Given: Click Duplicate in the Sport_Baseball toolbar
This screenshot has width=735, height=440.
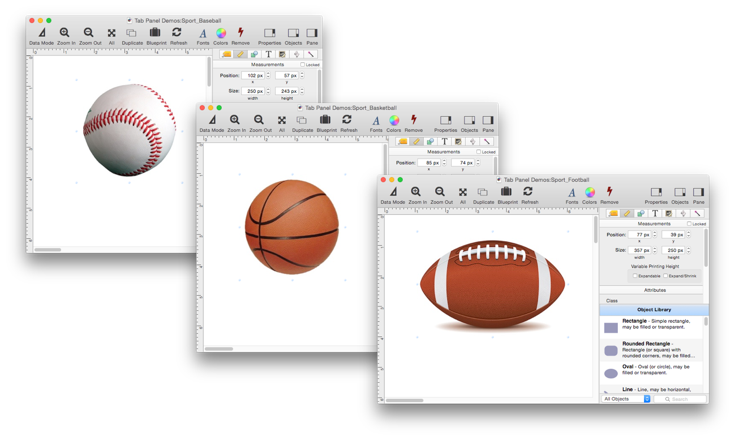Looking at the screenshot, I should coord(132,36).
